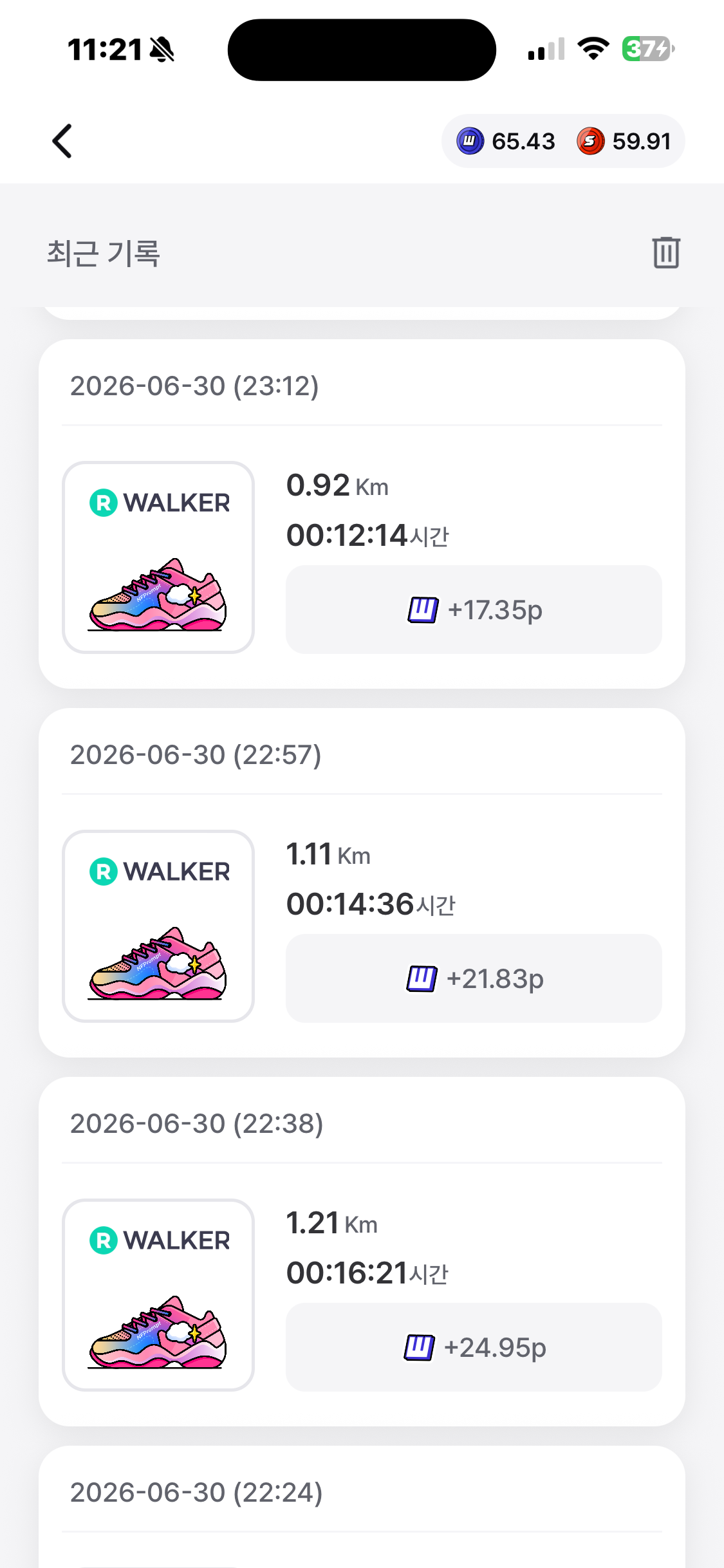Select the WALKER sneaker thumbnail in 22:38 record

point(158,1295)
